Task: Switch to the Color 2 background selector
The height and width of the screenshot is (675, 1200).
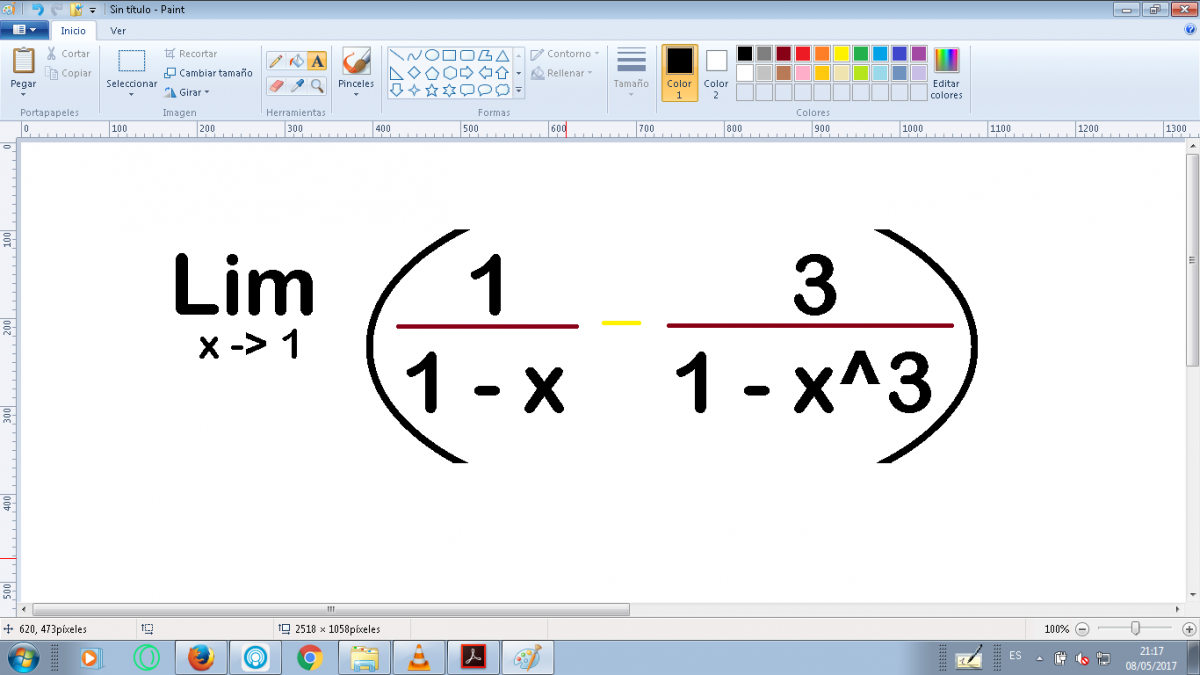Action: [x=716, y=73]
